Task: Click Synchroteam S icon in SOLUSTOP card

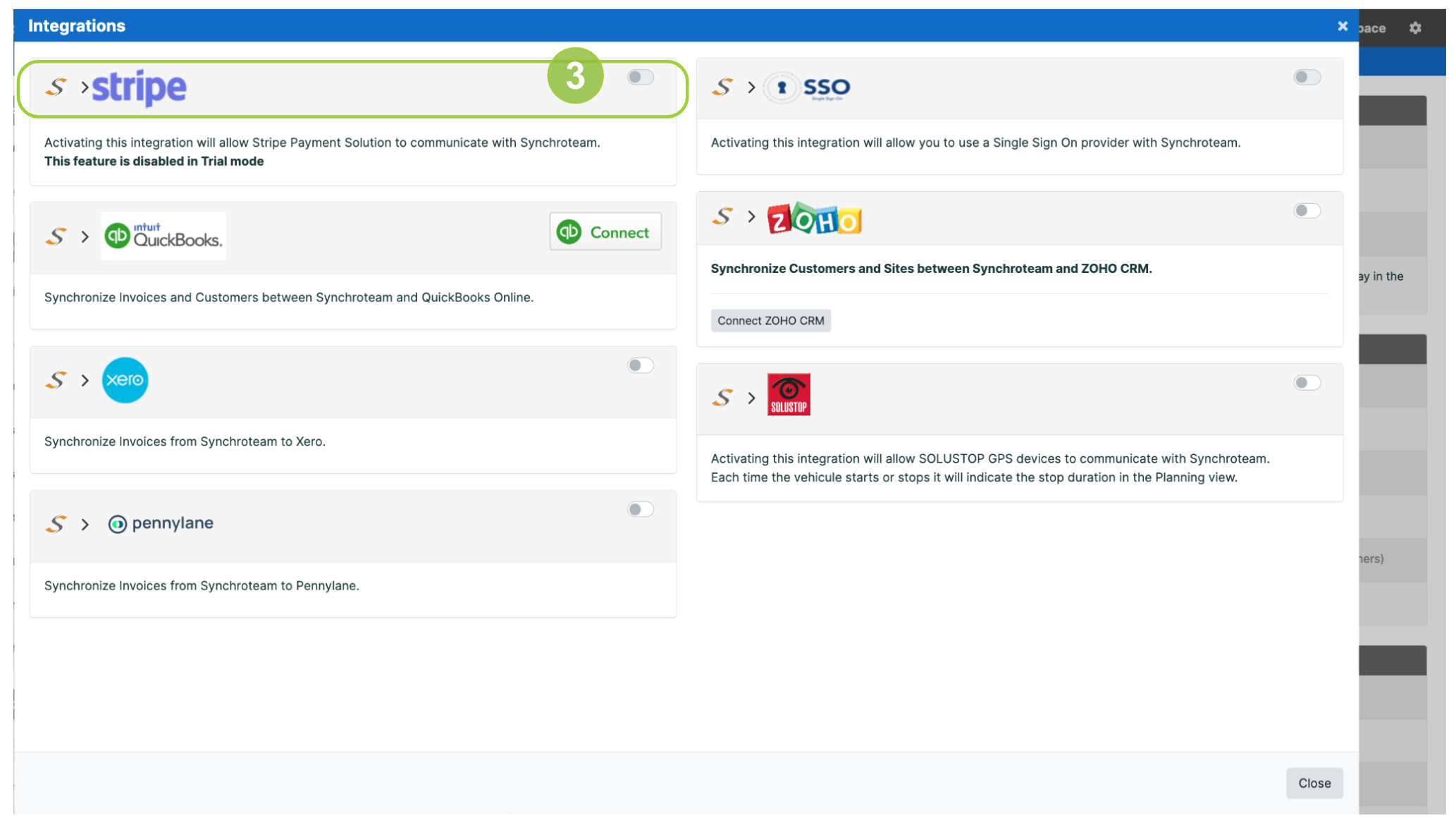Action: [722, 398]
